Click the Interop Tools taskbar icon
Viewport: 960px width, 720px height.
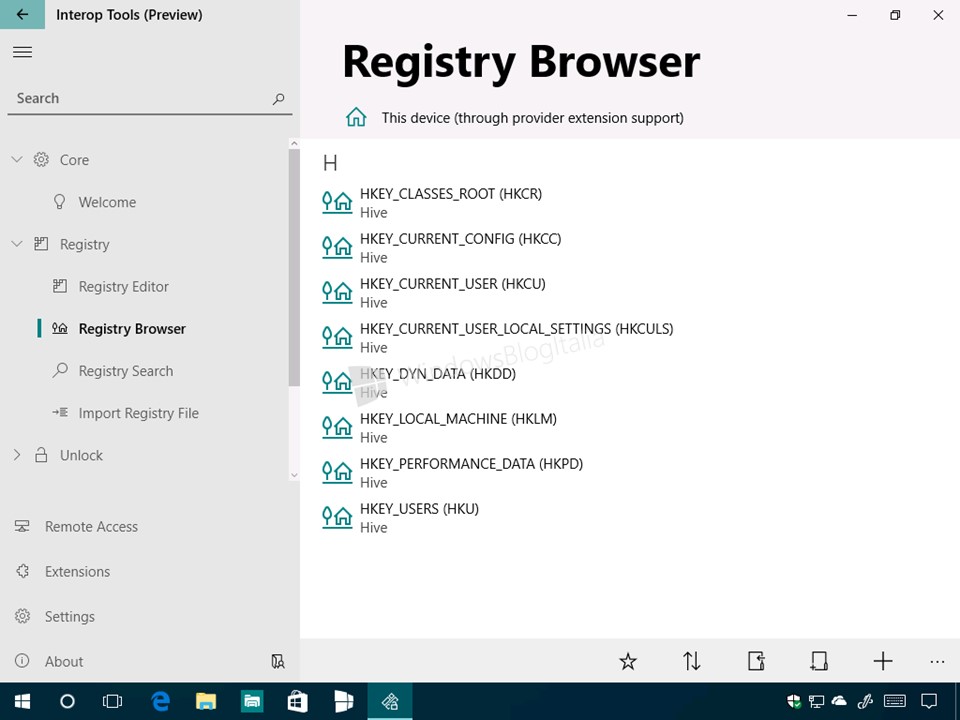coord(390,701)
